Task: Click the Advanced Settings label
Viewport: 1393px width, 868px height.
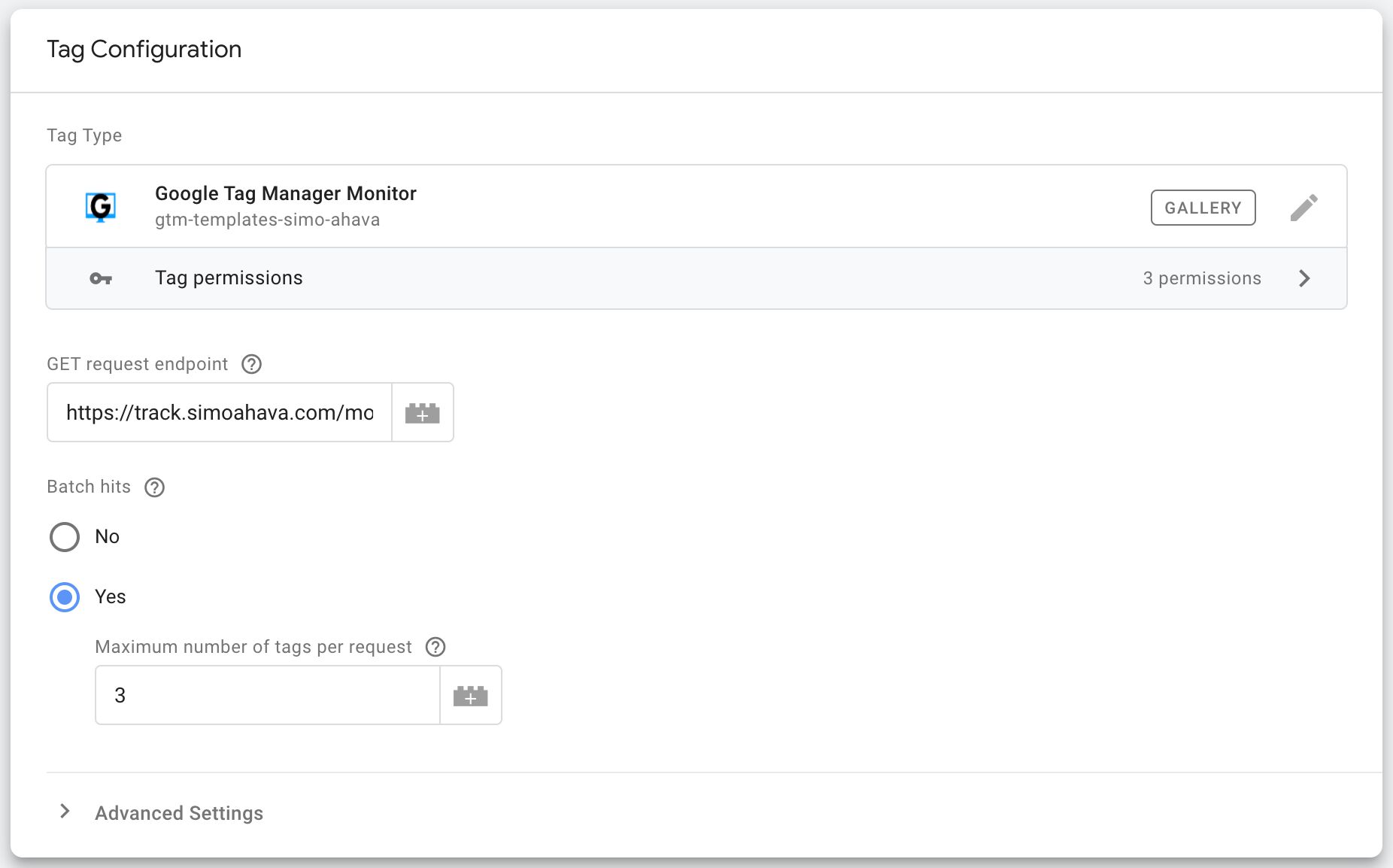Action: [179, 813]
